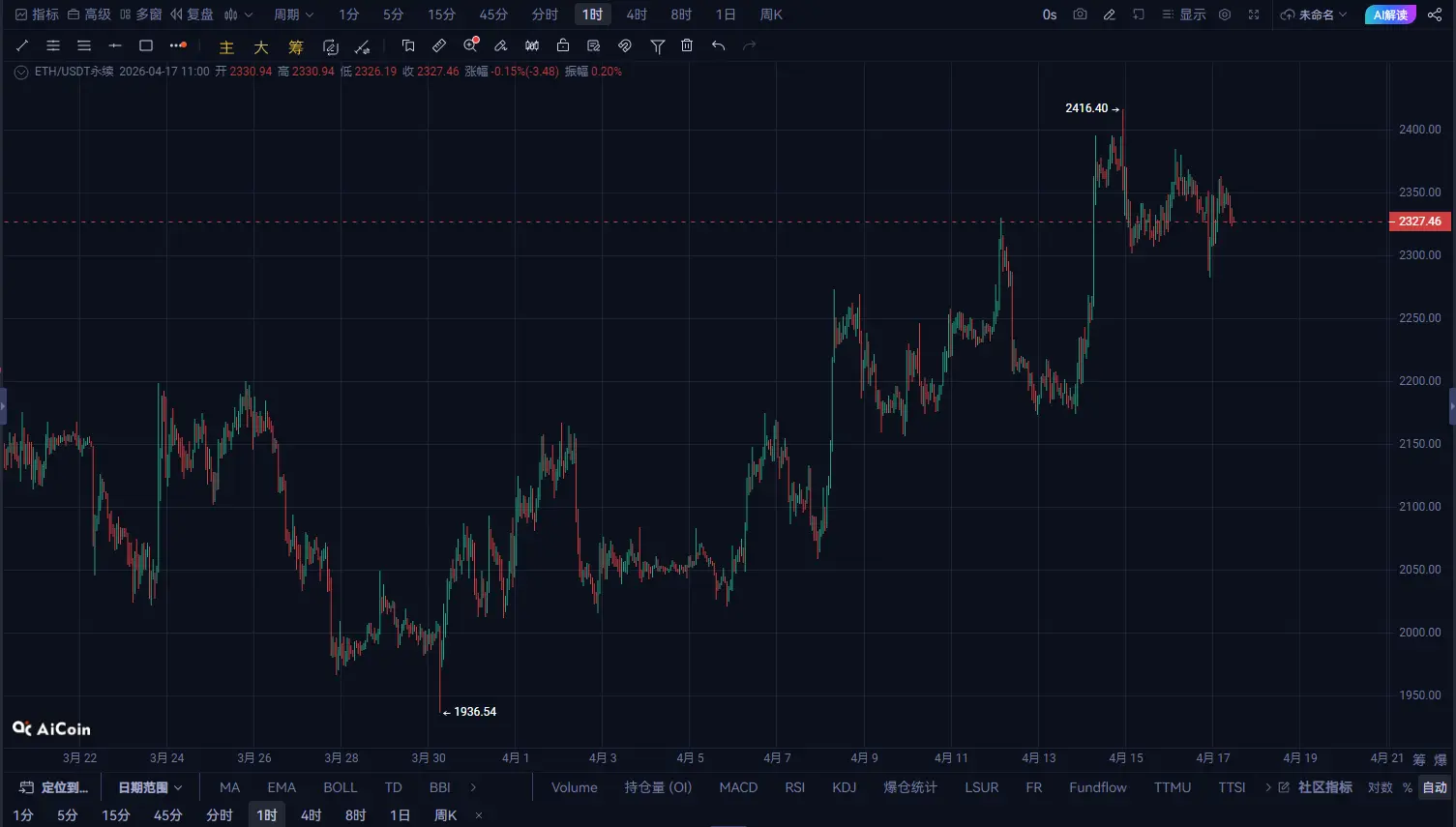Toggle the 主 (main force) indicator
This screenshot has height=827, width=1456.
(x=226, y=46)
